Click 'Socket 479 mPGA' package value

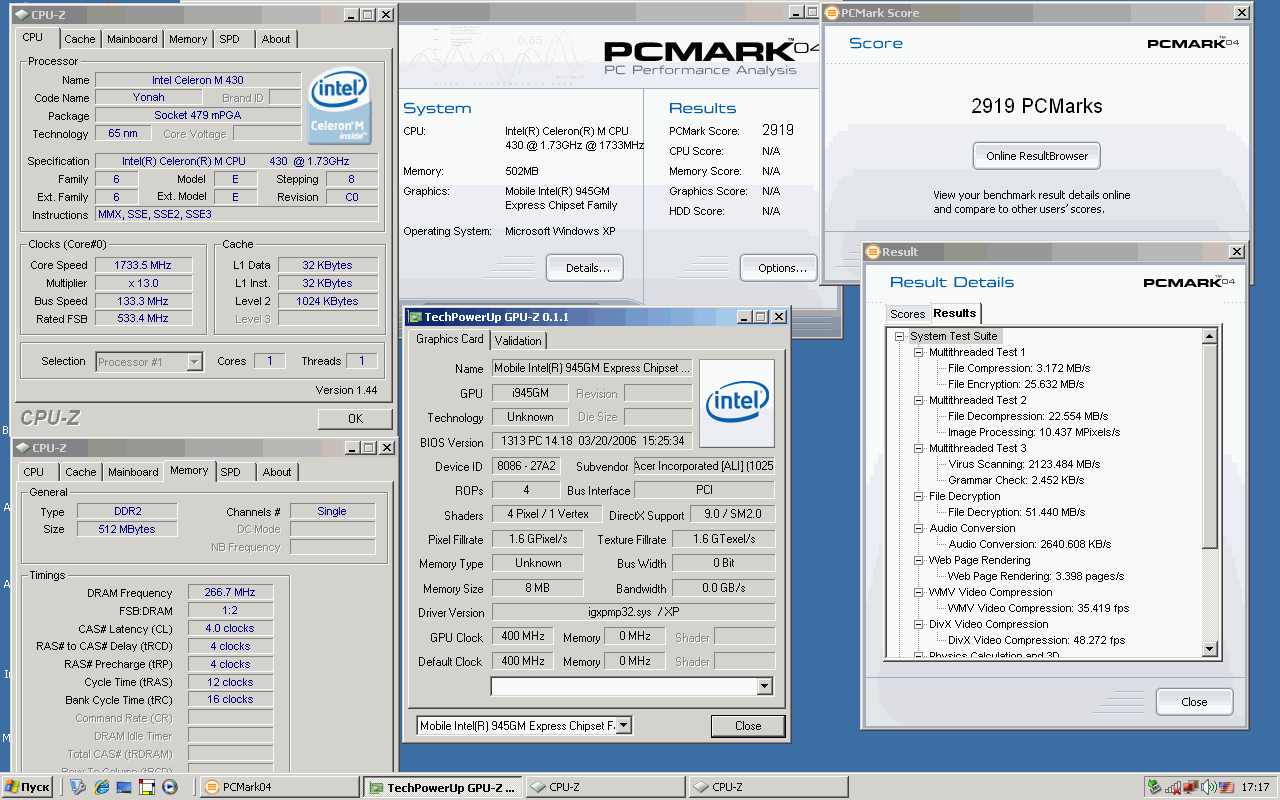[198, 115]
